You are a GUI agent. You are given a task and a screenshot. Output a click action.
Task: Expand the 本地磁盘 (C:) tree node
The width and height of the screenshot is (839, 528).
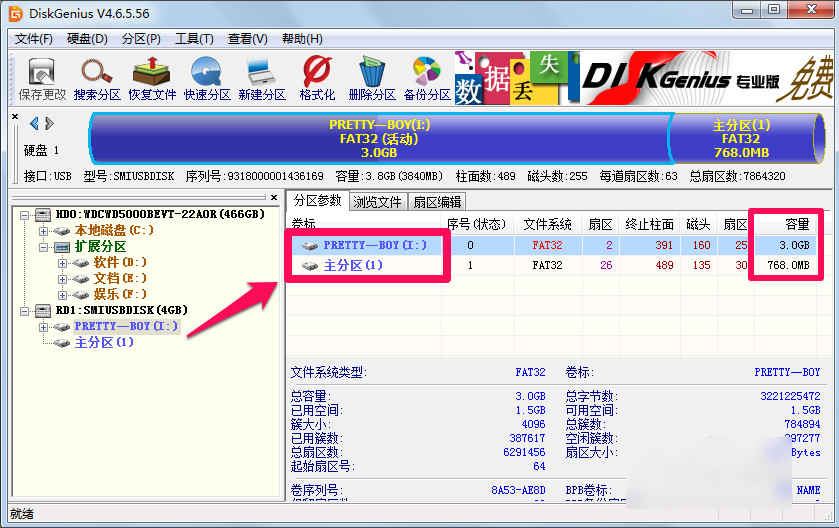pyautogui.click(x=44, y=231)
